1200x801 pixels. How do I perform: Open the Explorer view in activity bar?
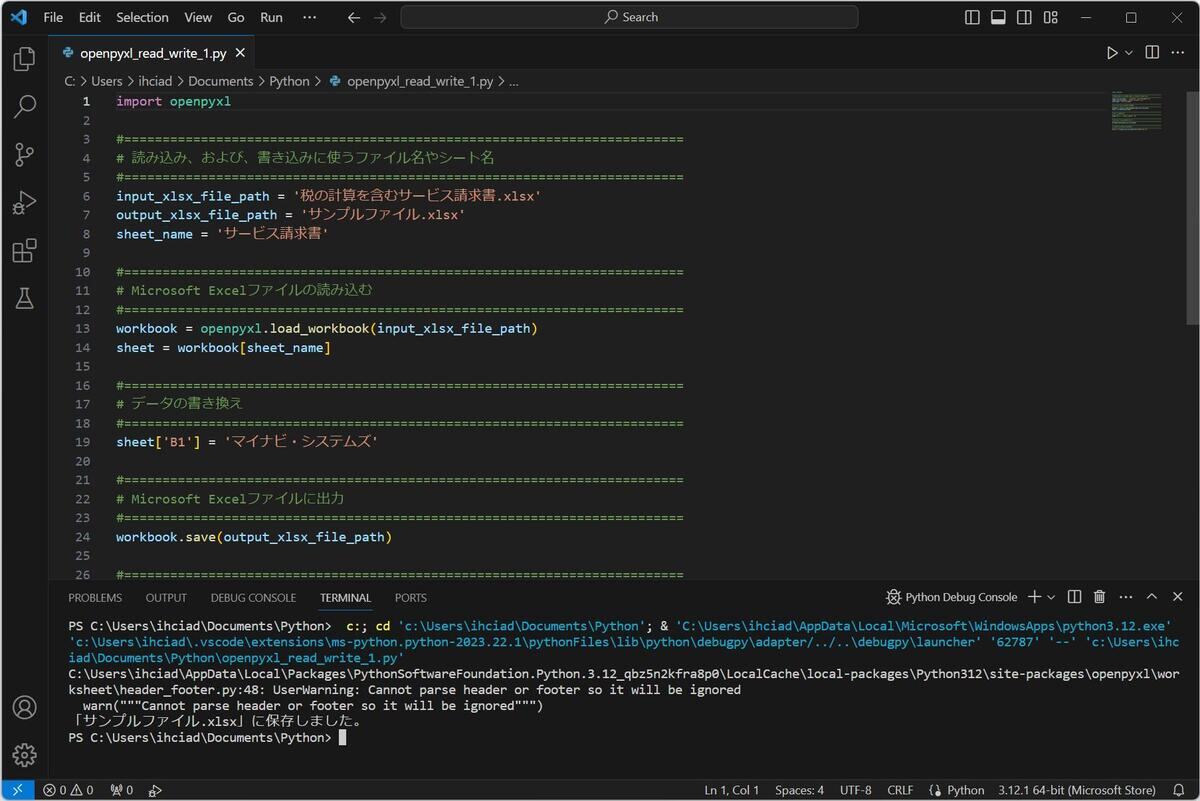click(x=24, y=59)
